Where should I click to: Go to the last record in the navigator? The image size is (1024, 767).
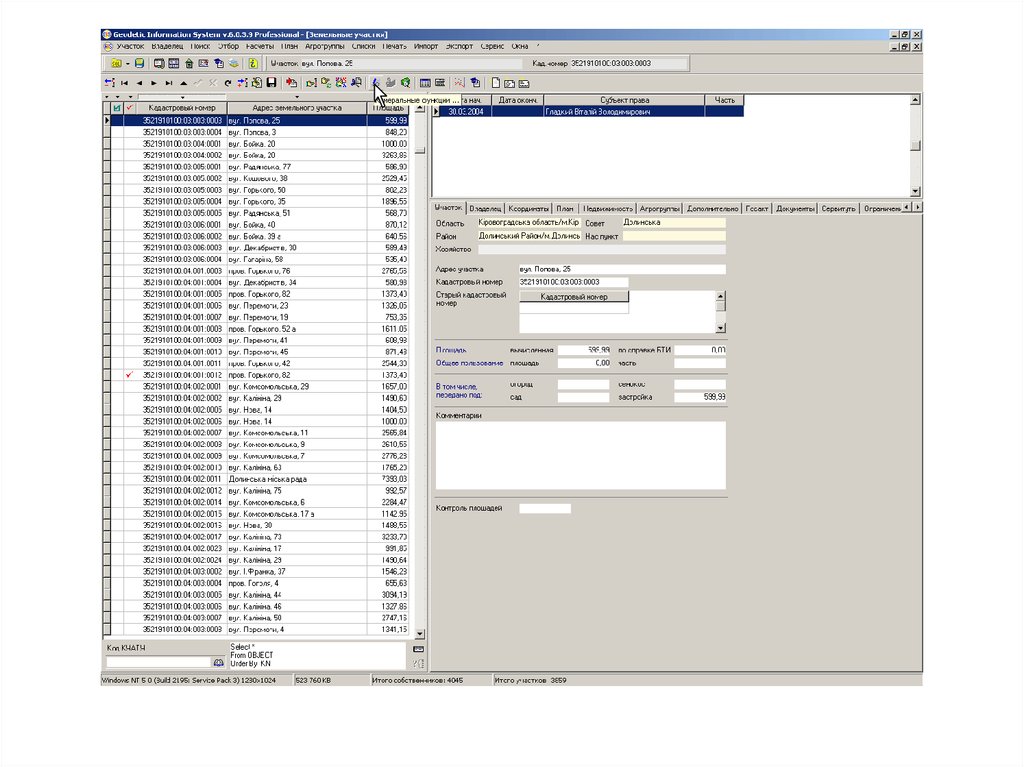coord(169,83)
